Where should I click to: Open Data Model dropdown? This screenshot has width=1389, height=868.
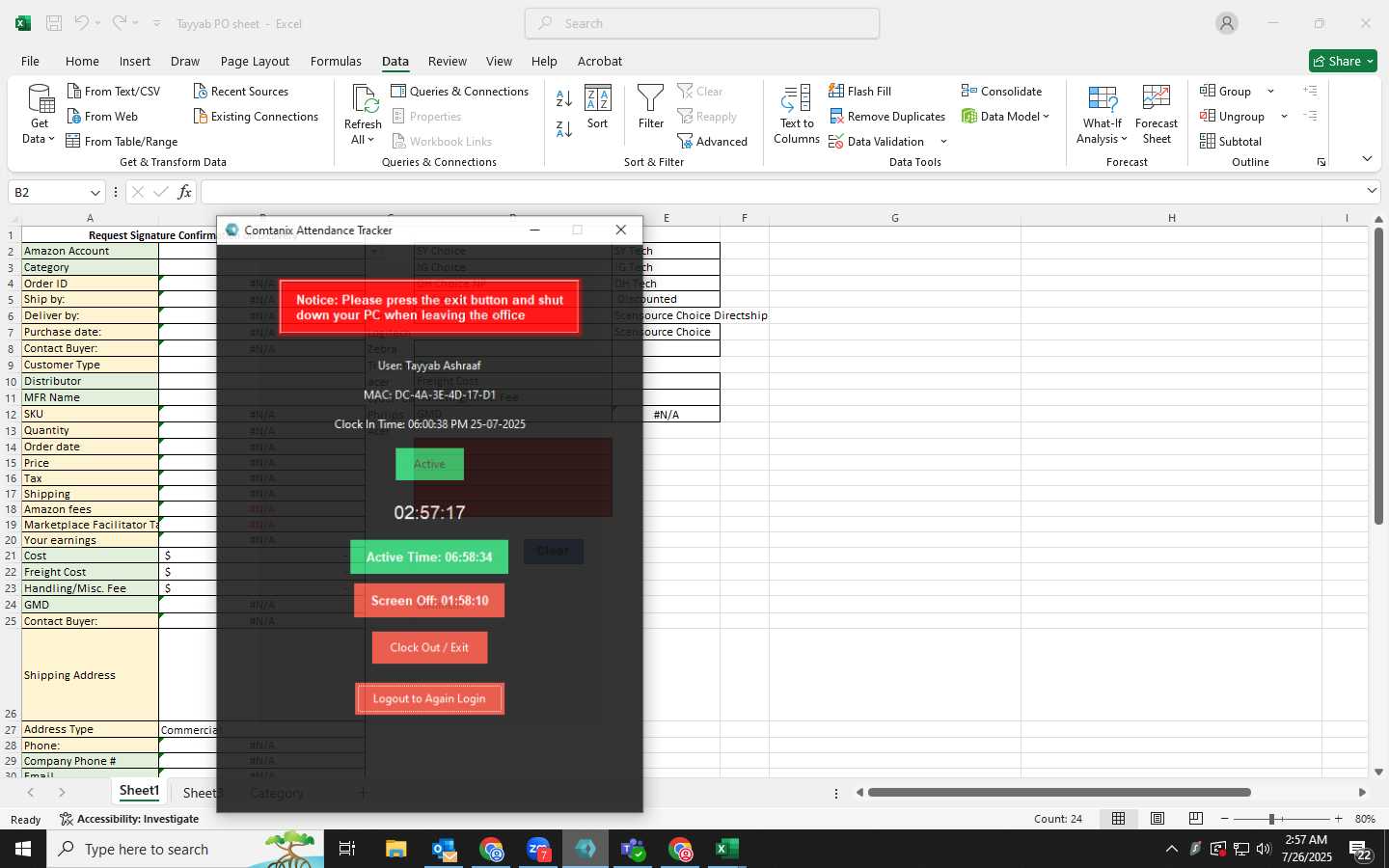1006,116
